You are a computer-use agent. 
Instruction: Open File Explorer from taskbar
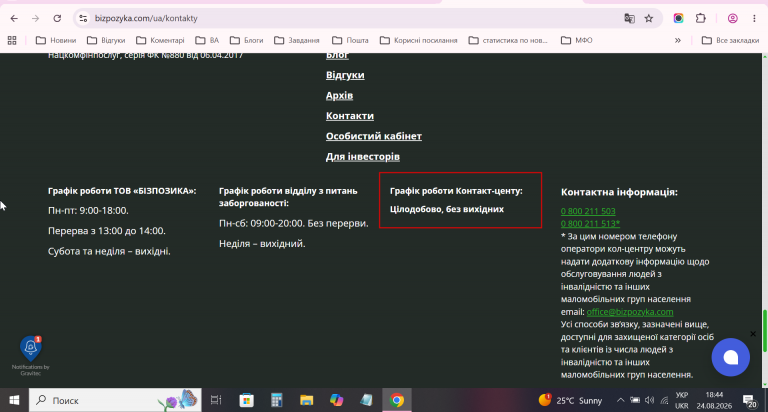tap(307, 400)
